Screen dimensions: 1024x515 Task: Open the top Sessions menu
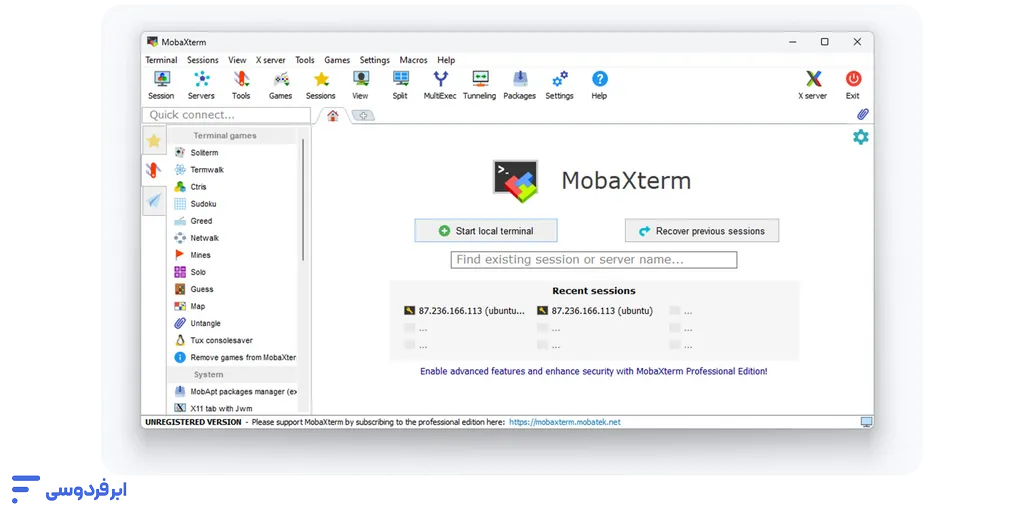point(203,60)
